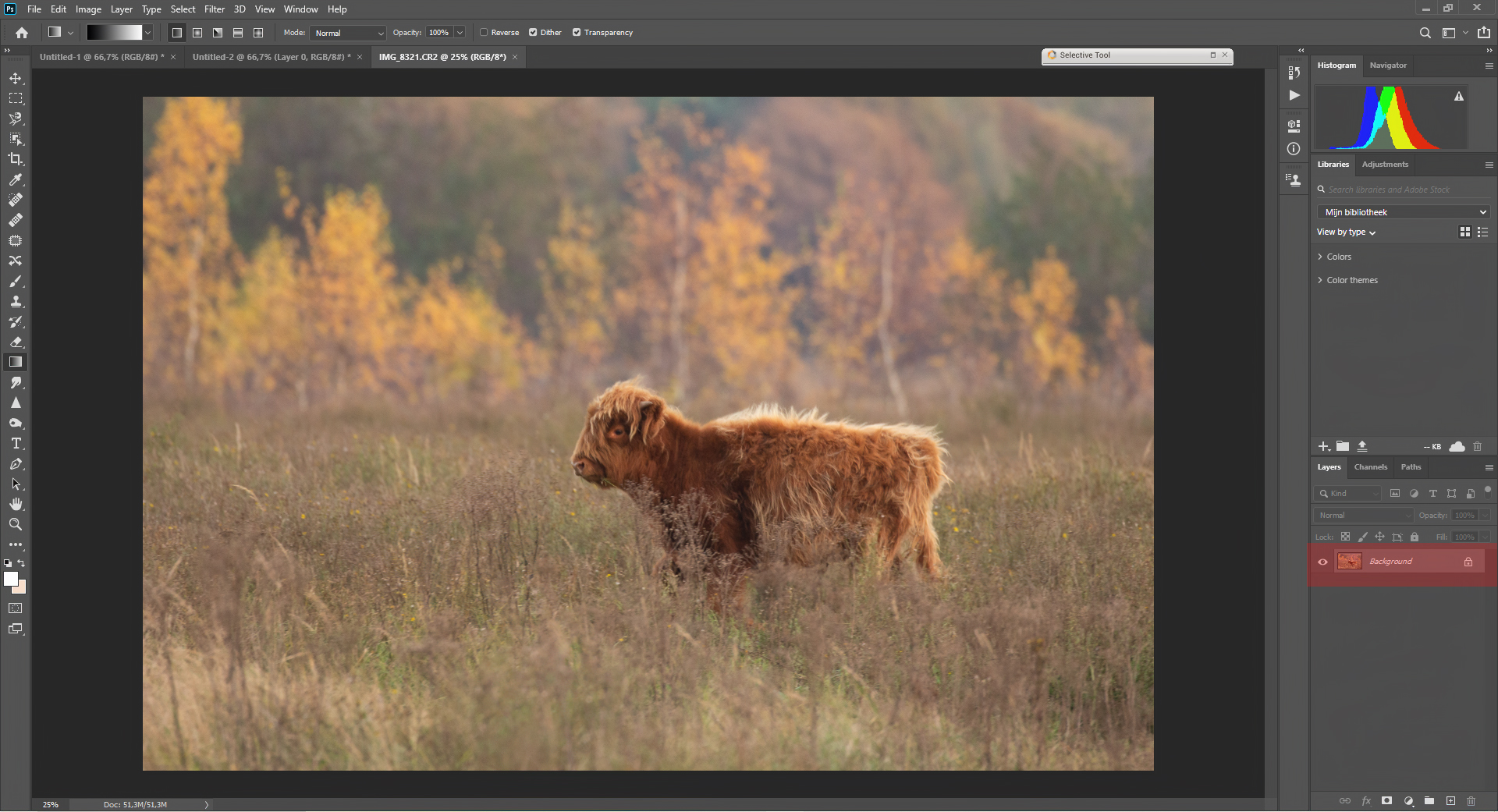The height and width of the screenshot is (812, 1498).
Task: Click the Eraser tool
Action: pyautogui.click(x=16, y=342)
